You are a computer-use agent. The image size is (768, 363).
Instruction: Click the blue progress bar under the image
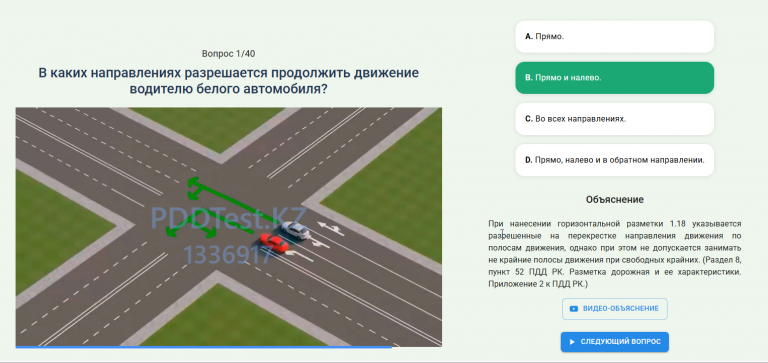pyautogui.click(x=204, y=347)
